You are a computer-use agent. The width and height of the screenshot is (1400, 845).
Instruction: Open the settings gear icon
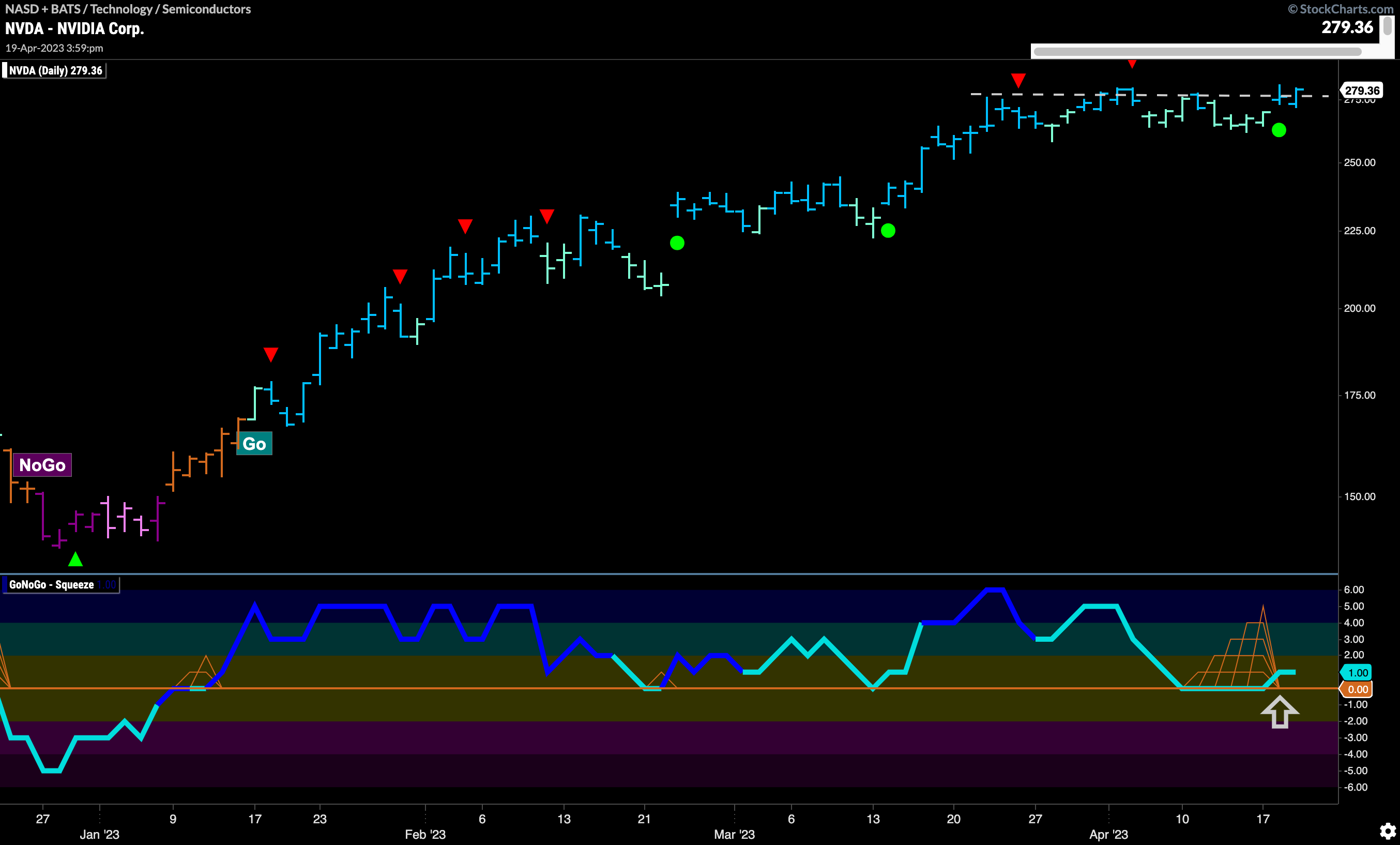[x=1388, y=831]
